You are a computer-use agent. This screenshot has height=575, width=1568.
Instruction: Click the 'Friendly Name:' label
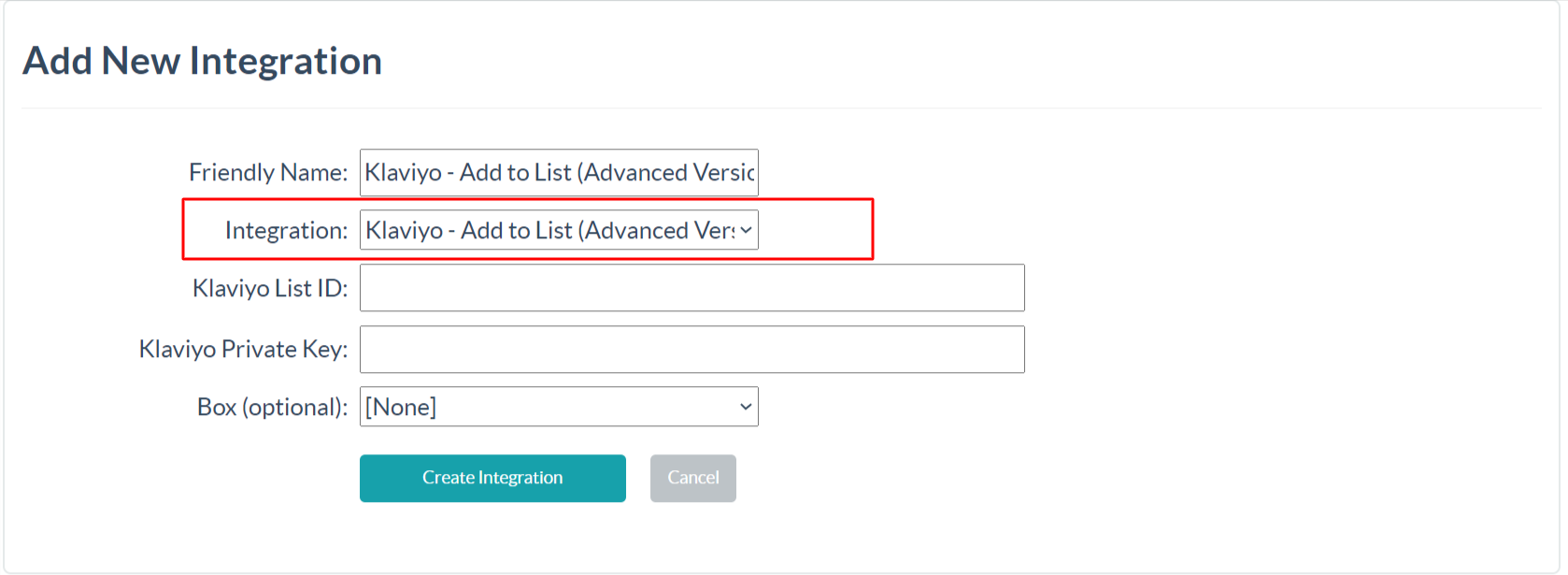pos(268,173)
